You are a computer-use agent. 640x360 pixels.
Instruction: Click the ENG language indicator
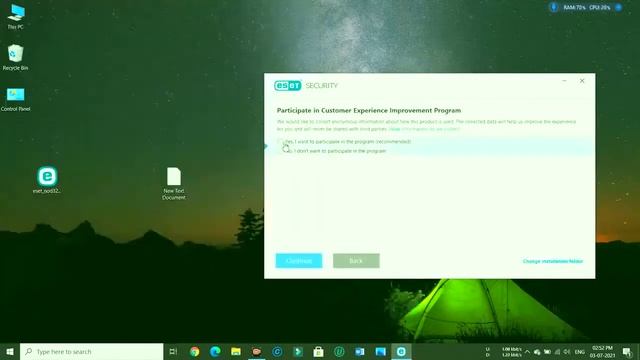click(580, 352)
